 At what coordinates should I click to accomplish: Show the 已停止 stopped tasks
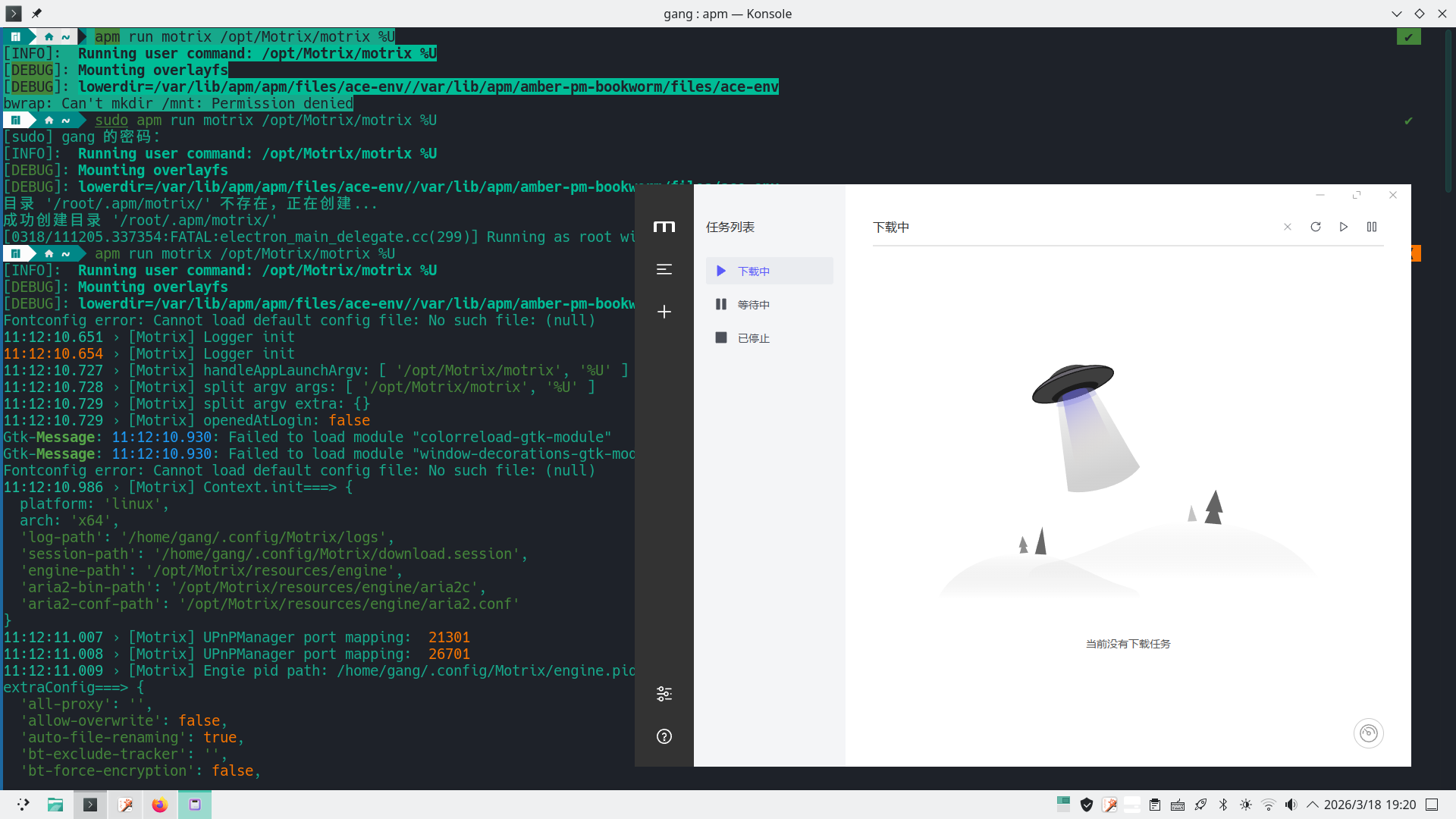(753, 338)
